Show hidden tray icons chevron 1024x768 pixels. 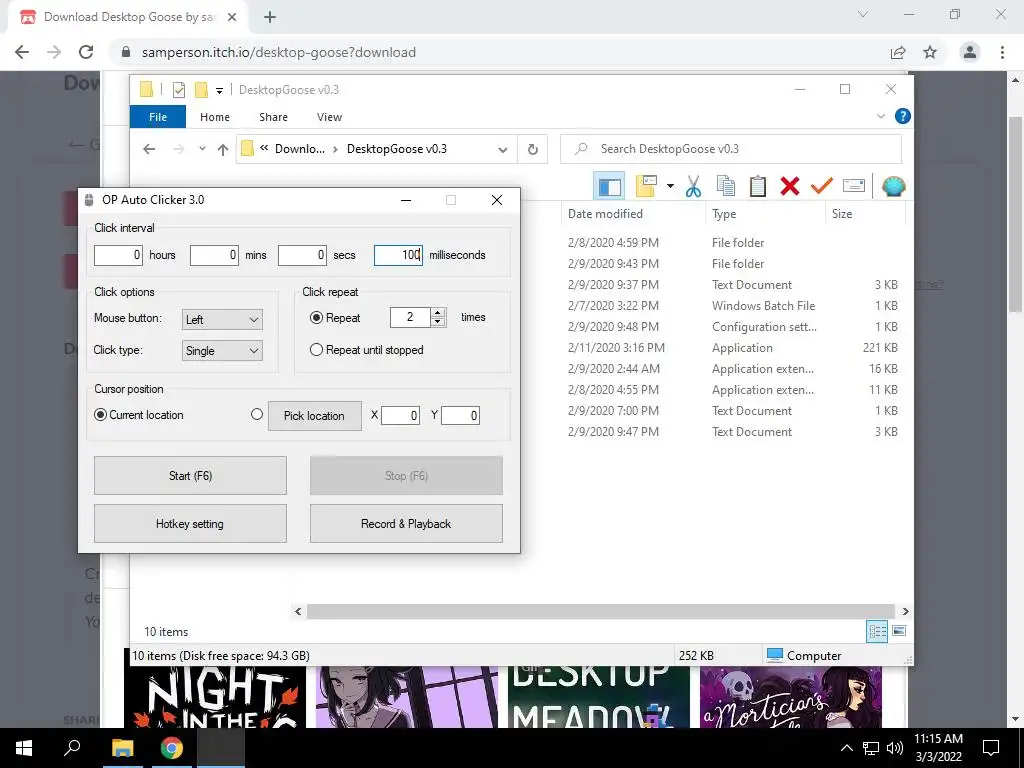(x=846, y=748)
